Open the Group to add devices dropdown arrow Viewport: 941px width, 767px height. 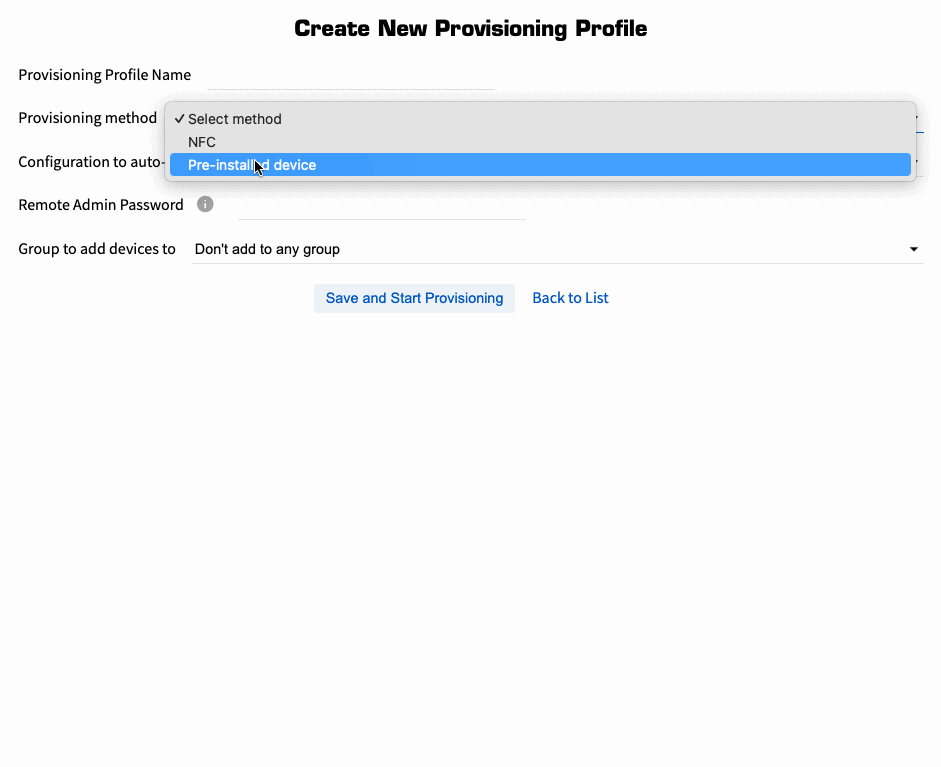click(913, 248)
